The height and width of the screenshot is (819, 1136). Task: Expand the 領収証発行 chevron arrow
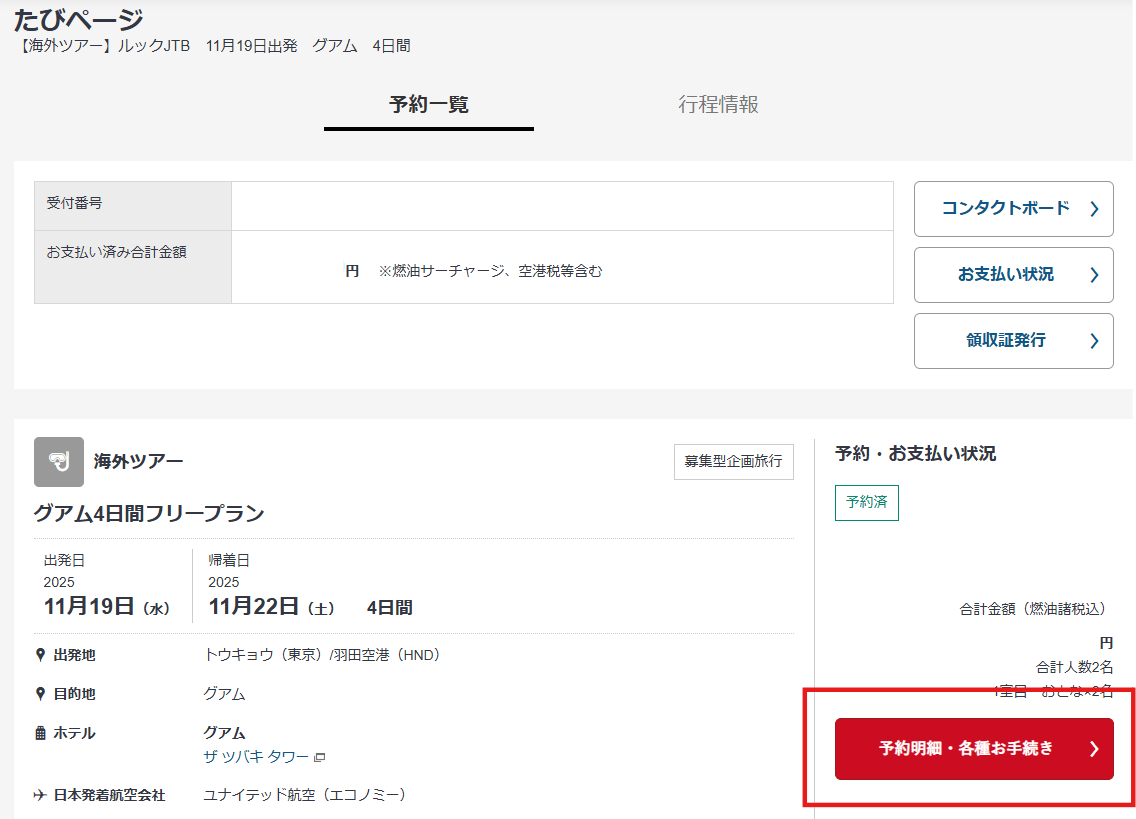pos(1094,341)
